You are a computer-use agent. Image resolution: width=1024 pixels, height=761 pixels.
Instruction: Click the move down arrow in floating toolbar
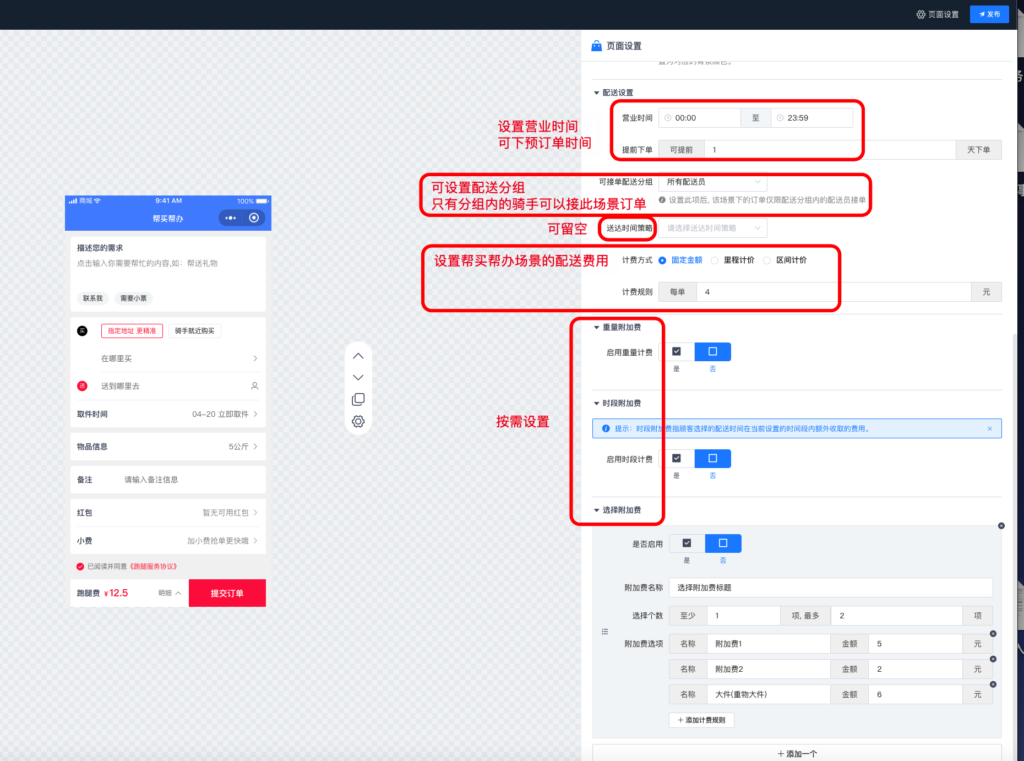tap(358, 377)
